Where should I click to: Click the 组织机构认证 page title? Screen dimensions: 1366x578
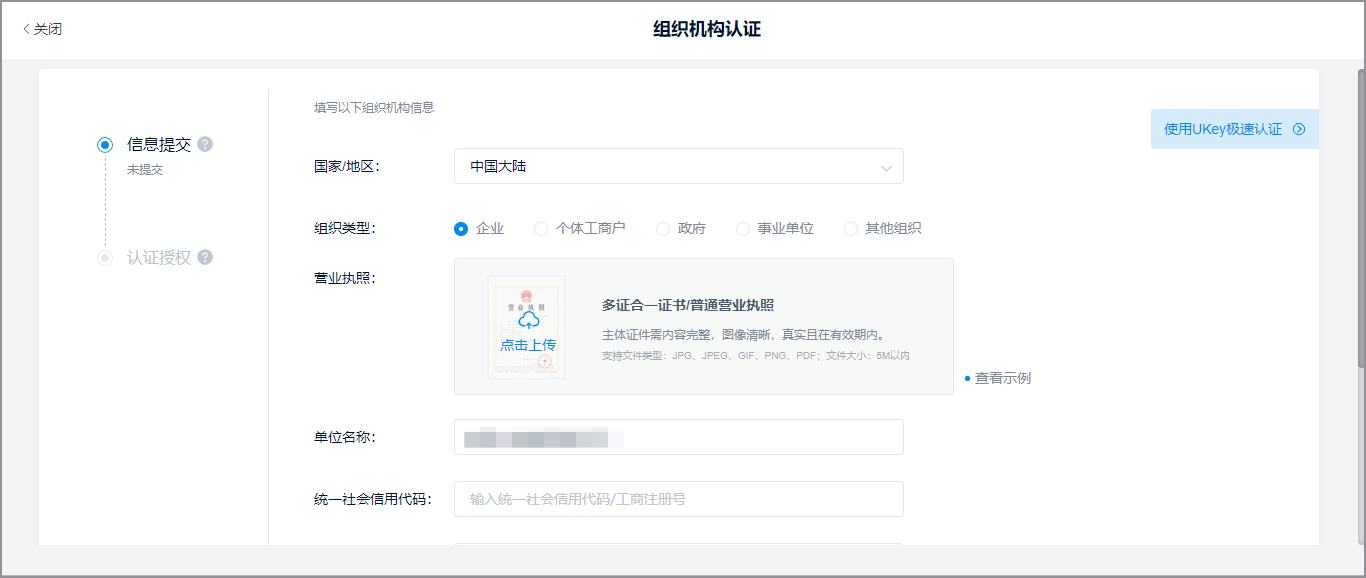pos(707,29)
